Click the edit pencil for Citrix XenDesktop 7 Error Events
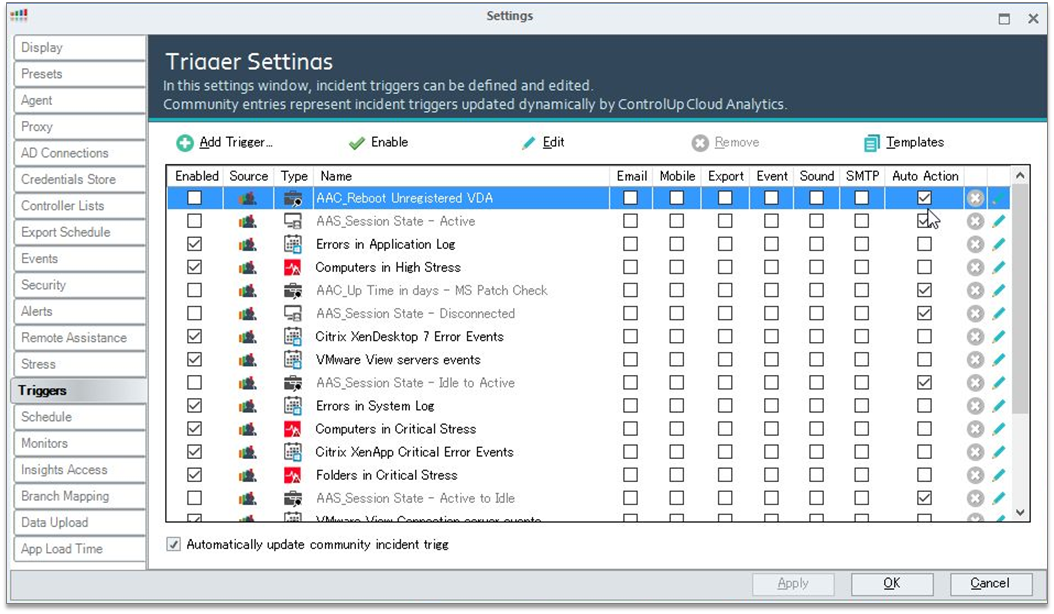Screen dimensions: 1054x614 click(x=999, y=336)
